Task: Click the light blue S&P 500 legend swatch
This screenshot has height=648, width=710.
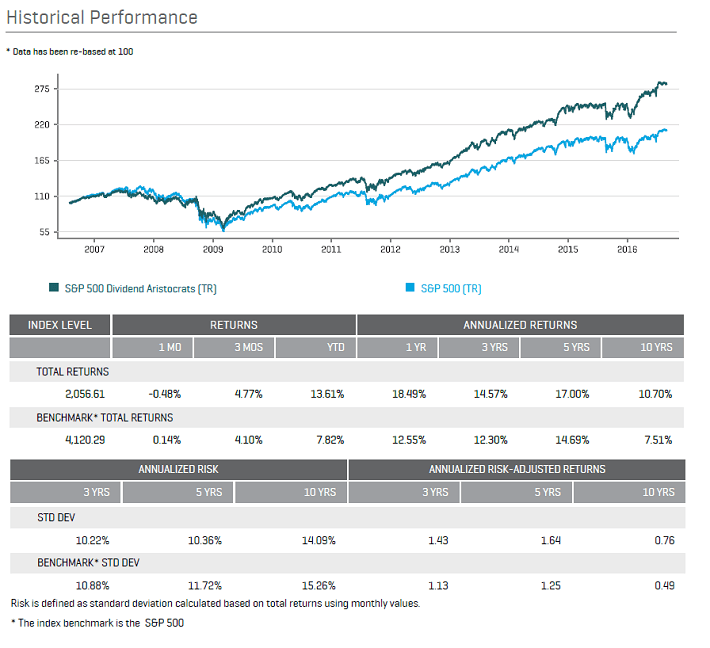Action: 410,288
